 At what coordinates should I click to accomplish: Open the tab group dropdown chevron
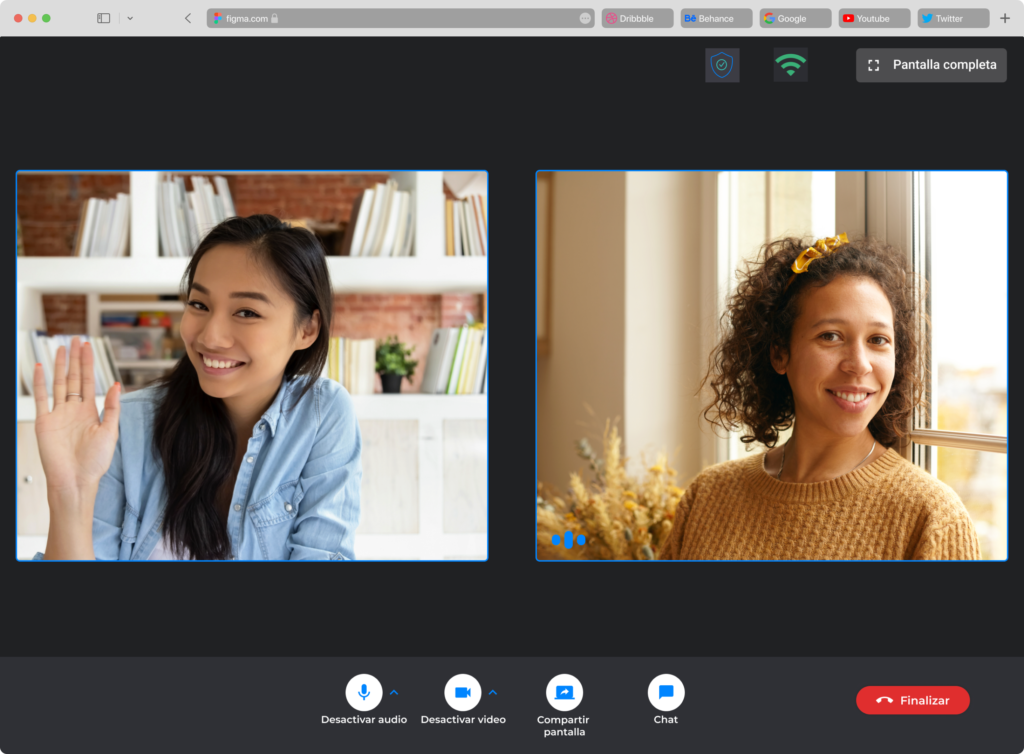tap(130, 18)
